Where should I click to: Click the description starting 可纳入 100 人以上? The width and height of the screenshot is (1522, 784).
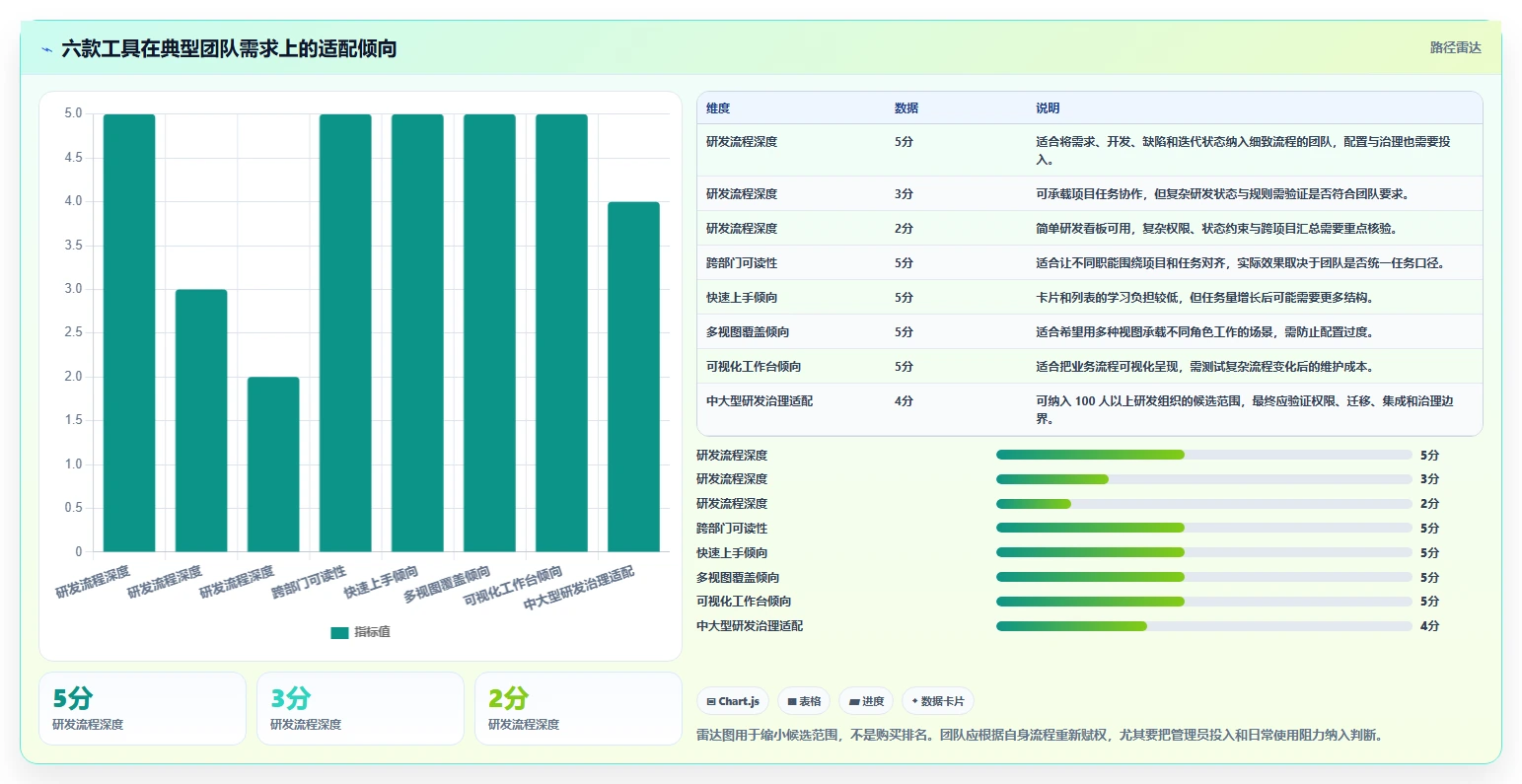tap(1245, 410)
